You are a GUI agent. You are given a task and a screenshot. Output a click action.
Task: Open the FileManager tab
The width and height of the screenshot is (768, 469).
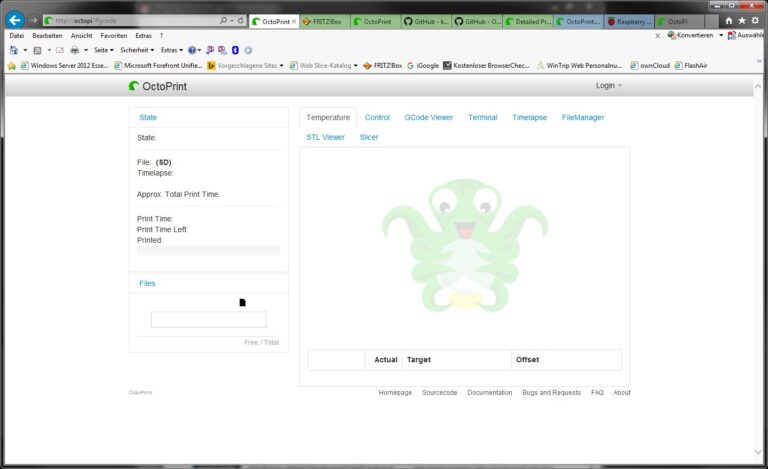(583, 117)
